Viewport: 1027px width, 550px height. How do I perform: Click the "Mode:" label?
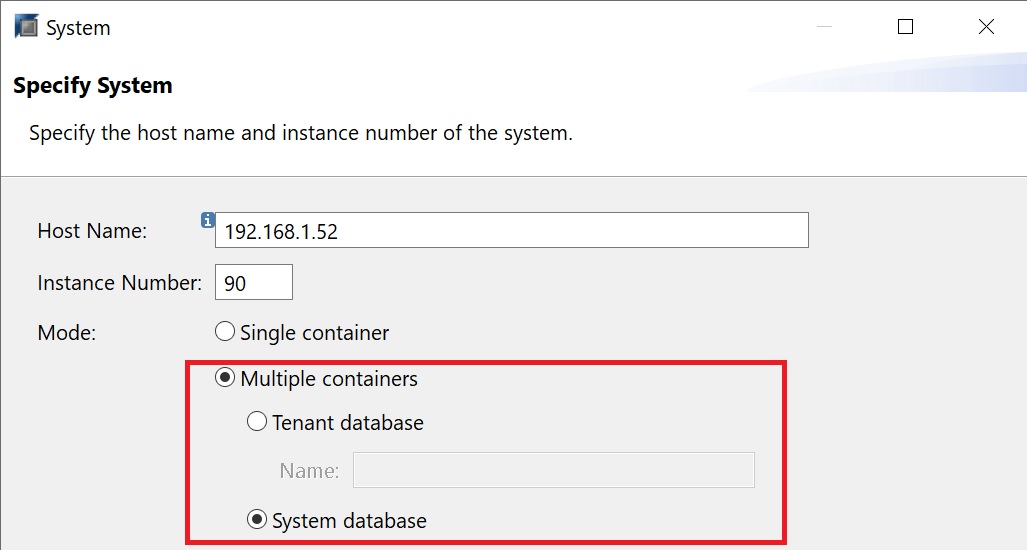67,333
